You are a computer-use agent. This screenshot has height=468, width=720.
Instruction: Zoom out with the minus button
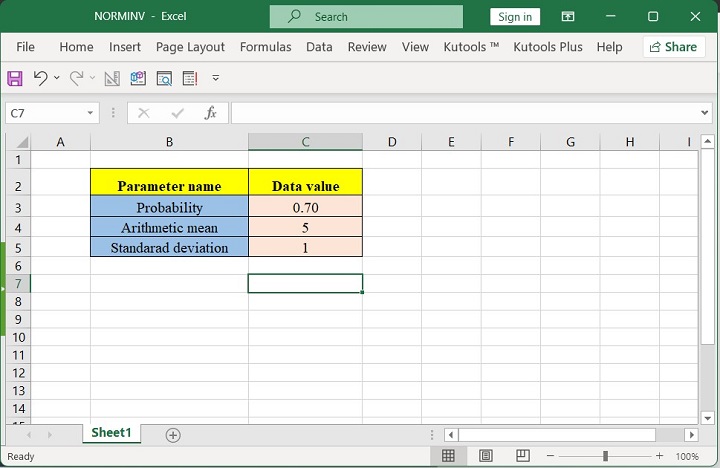coord(550,456)
